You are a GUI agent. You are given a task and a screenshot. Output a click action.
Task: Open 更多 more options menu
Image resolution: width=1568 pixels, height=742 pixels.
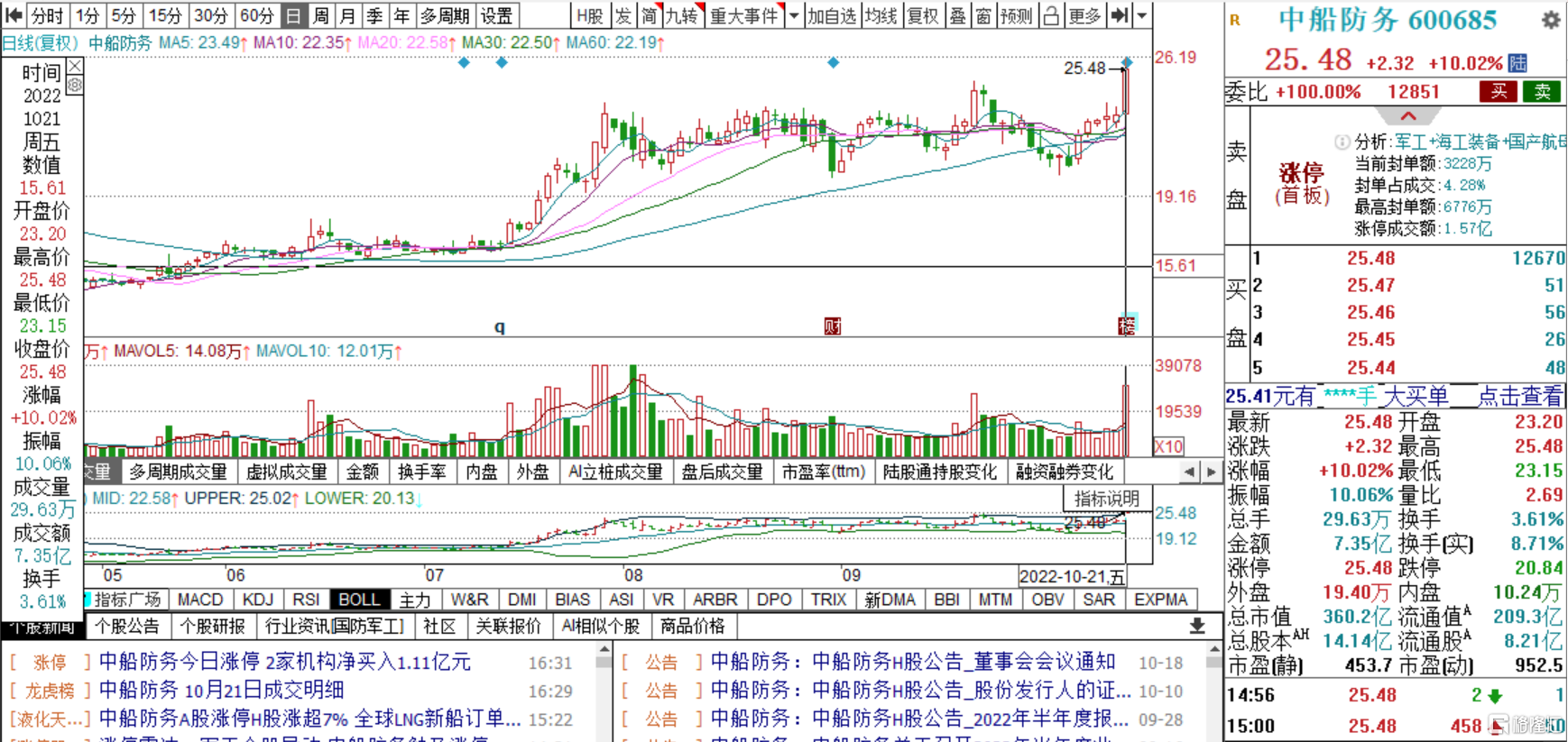[x=1085, y=15]
